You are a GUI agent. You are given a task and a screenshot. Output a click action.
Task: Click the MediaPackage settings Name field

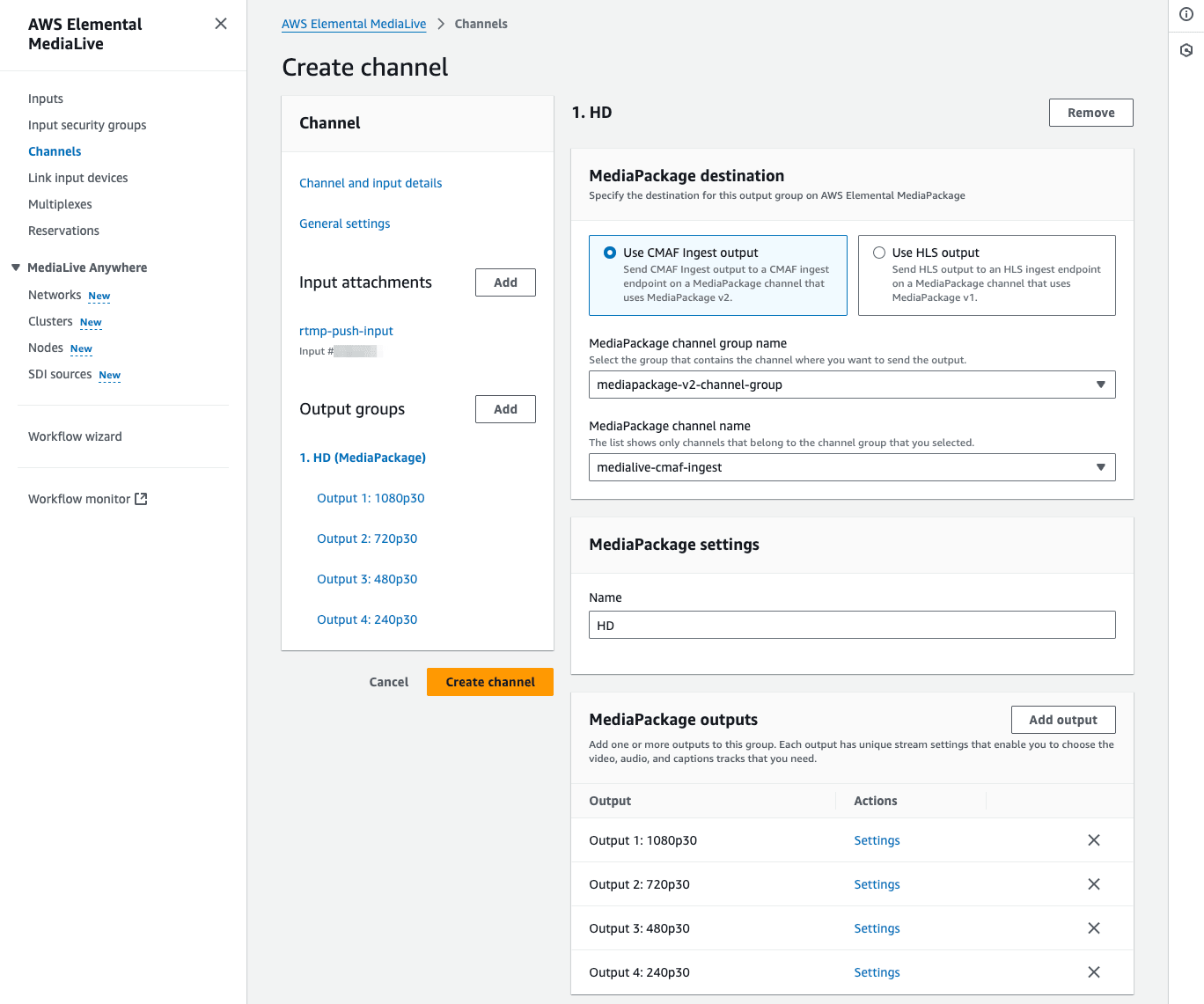(x=852, y=625)
